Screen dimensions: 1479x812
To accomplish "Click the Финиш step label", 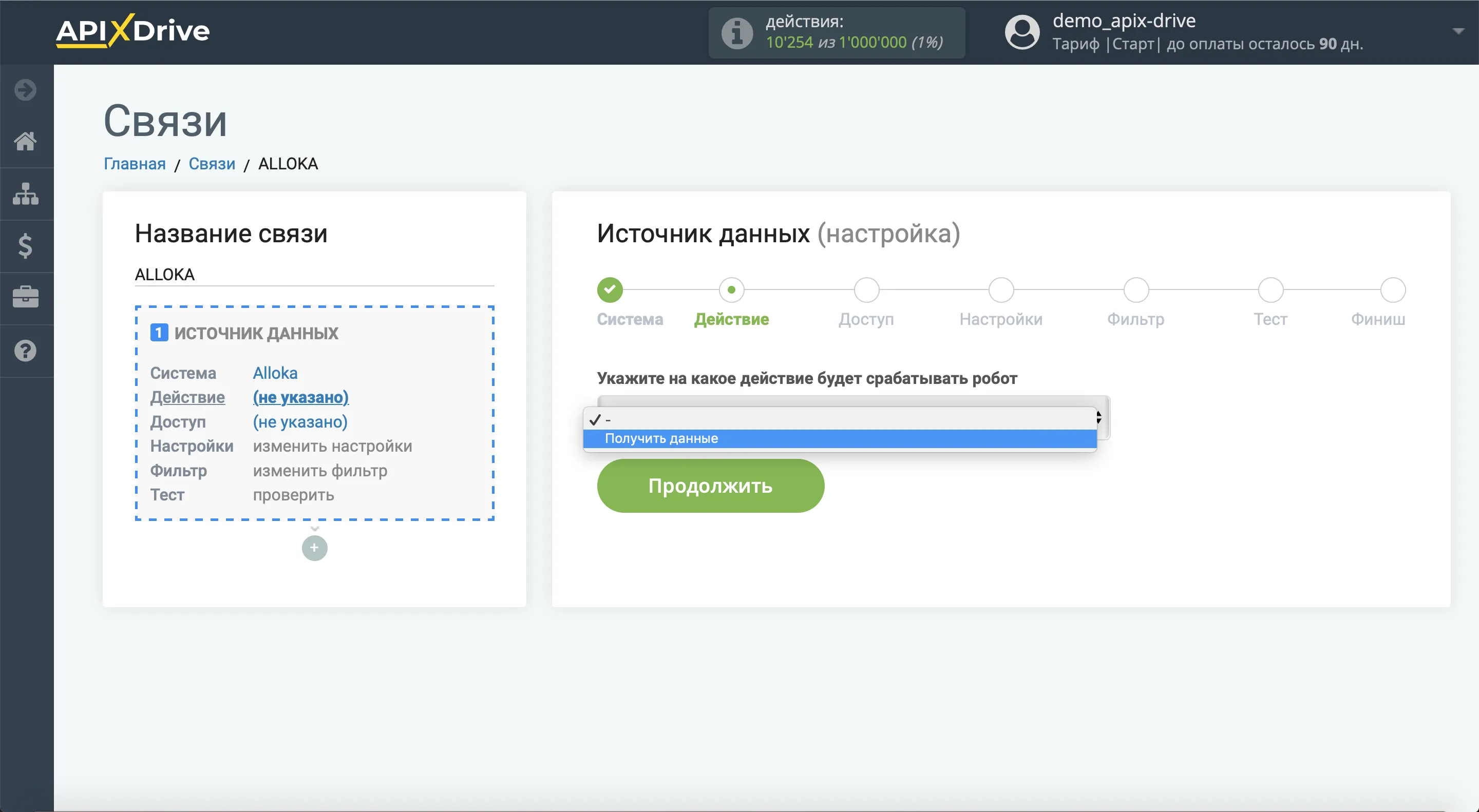I will pyautogui.click(x=1378, y=319).
